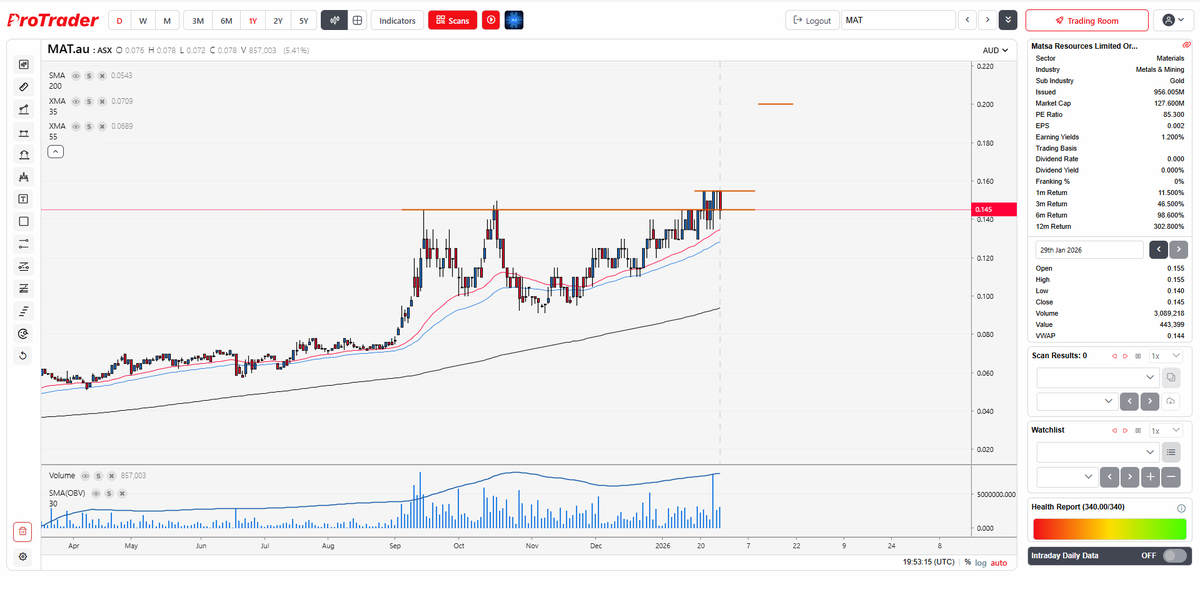Set chart range to 6M

pyautogui.click(x=225, y=20)
